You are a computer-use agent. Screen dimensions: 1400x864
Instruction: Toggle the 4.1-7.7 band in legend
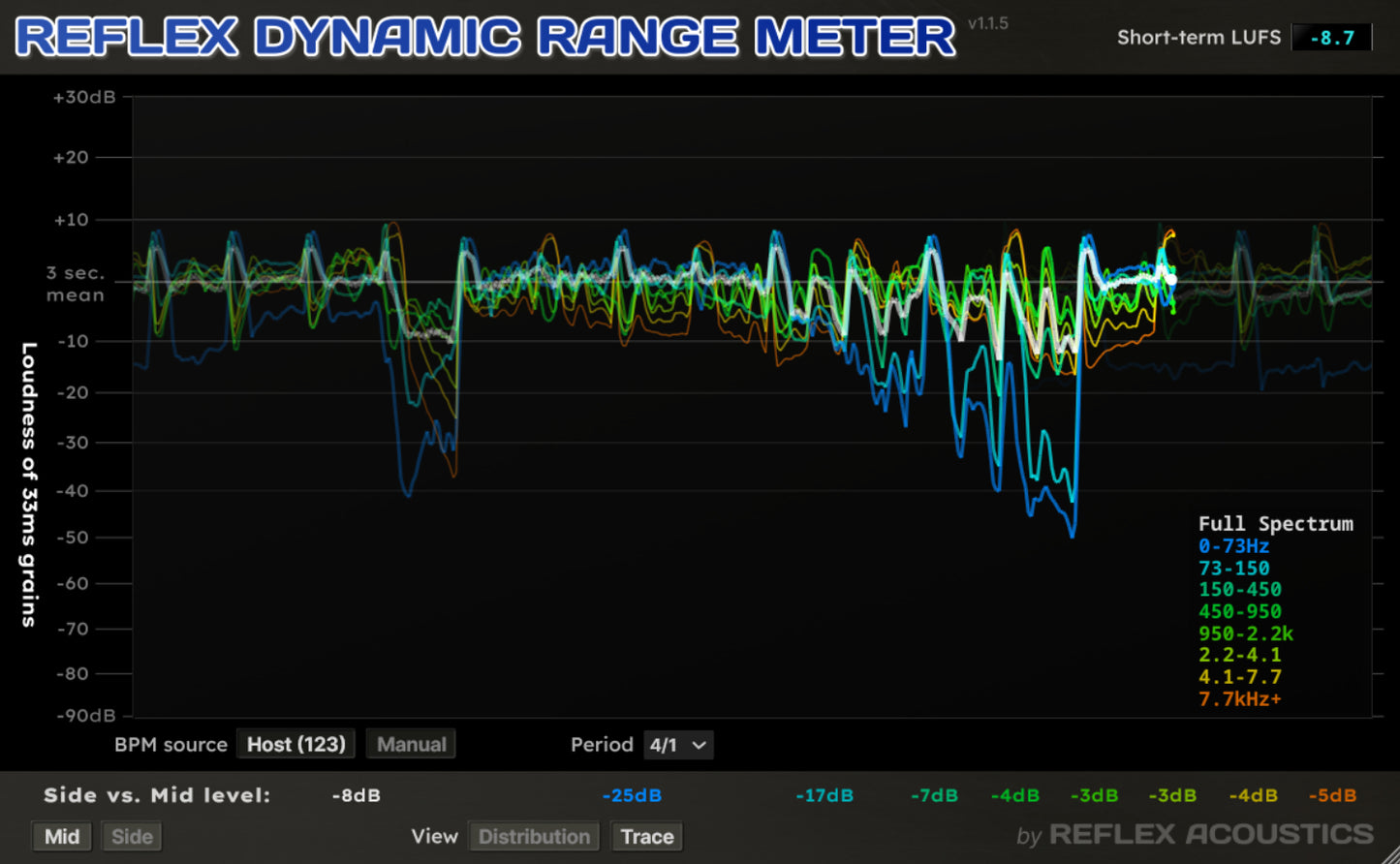[1240, 677]
